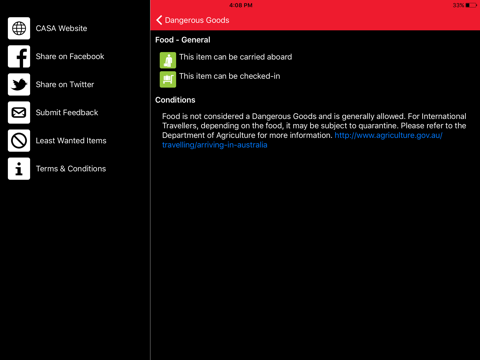The image size is (480, 360).
Task: Tap the green carry-on passenger icon
Action: point(168,60)
